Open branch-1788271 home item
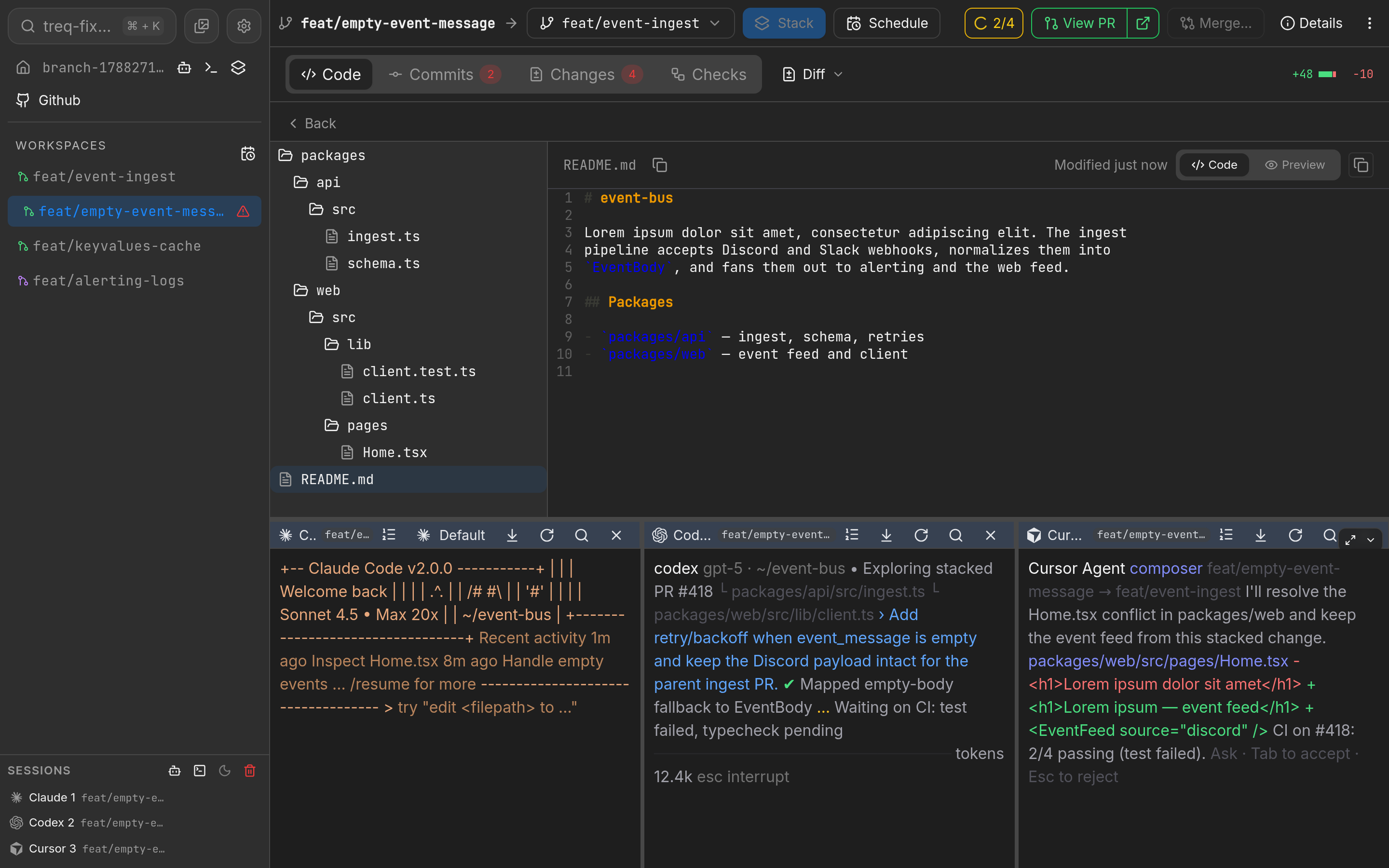 pos(90,68)
